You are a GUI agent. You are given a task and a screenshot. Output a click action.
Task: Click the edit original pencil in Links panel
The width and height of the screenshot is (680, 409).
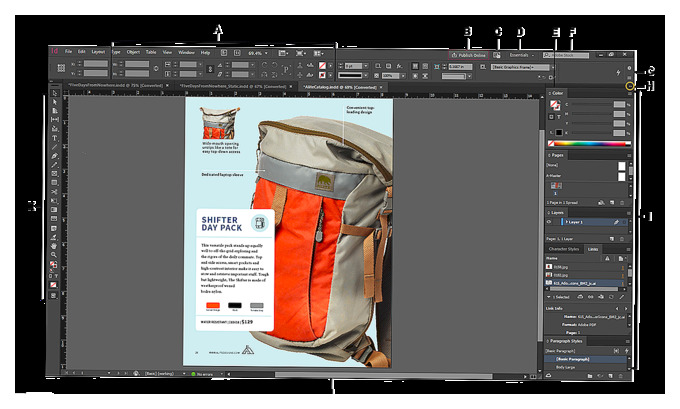point(621,297)
